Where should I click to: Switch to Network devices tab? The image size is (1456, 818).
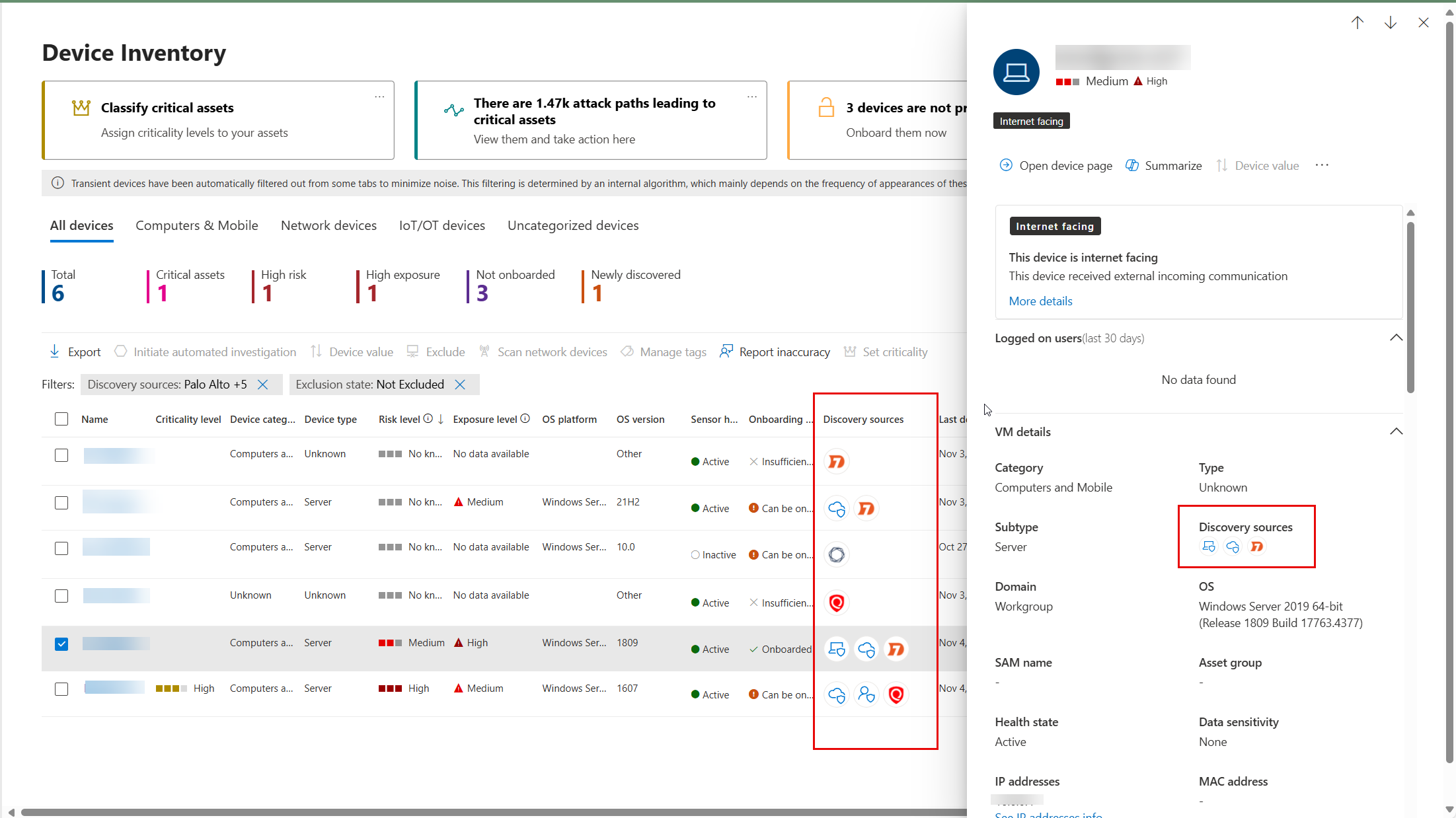click(x=328, y=225)
